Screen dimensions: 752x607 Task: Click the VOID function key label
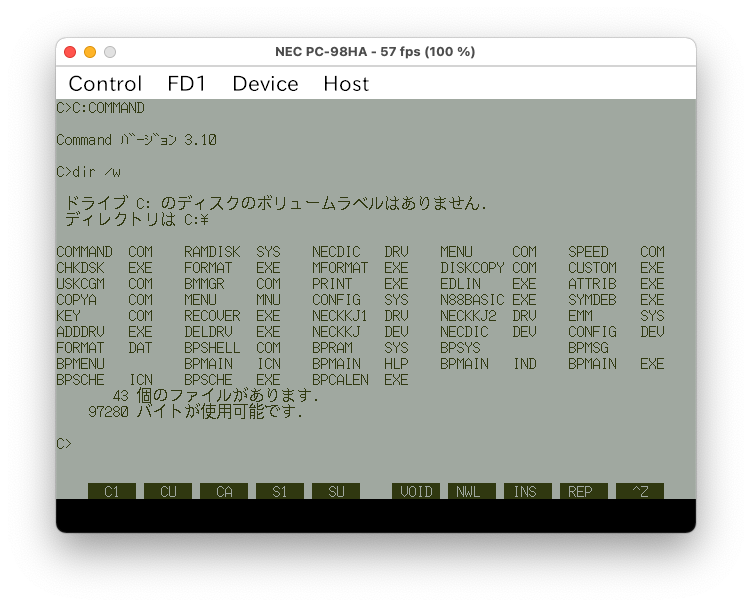[x=416, y=491]
